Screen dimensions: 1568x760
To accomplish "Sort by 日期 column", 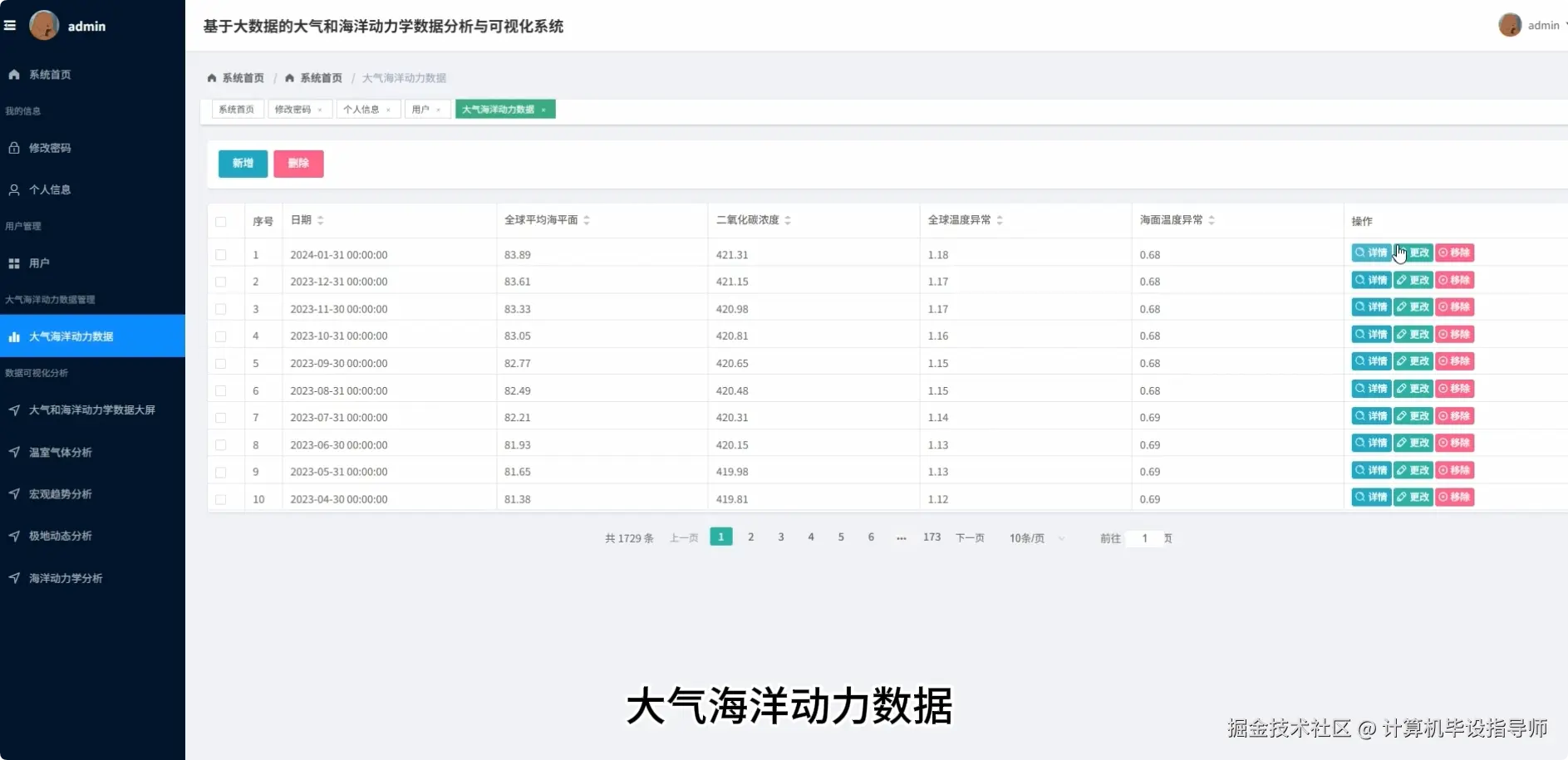I will point(320,220).
